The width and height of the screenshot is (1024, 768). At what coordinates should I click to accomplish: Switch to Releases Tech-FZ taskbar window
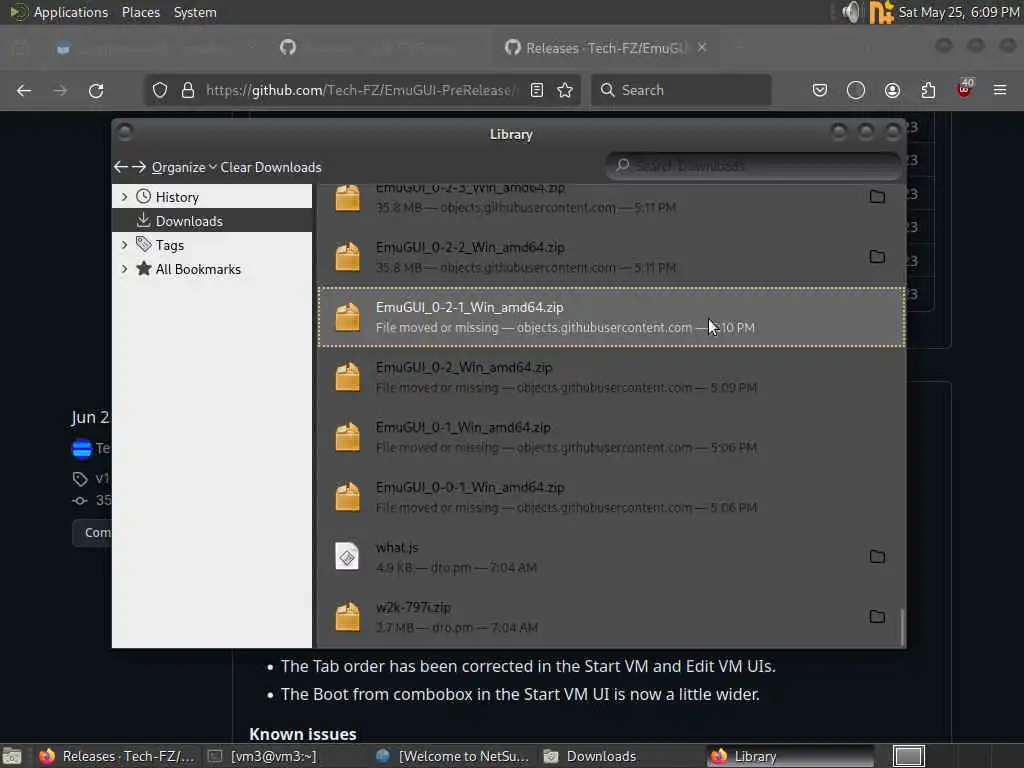click(x=117, y=756)
